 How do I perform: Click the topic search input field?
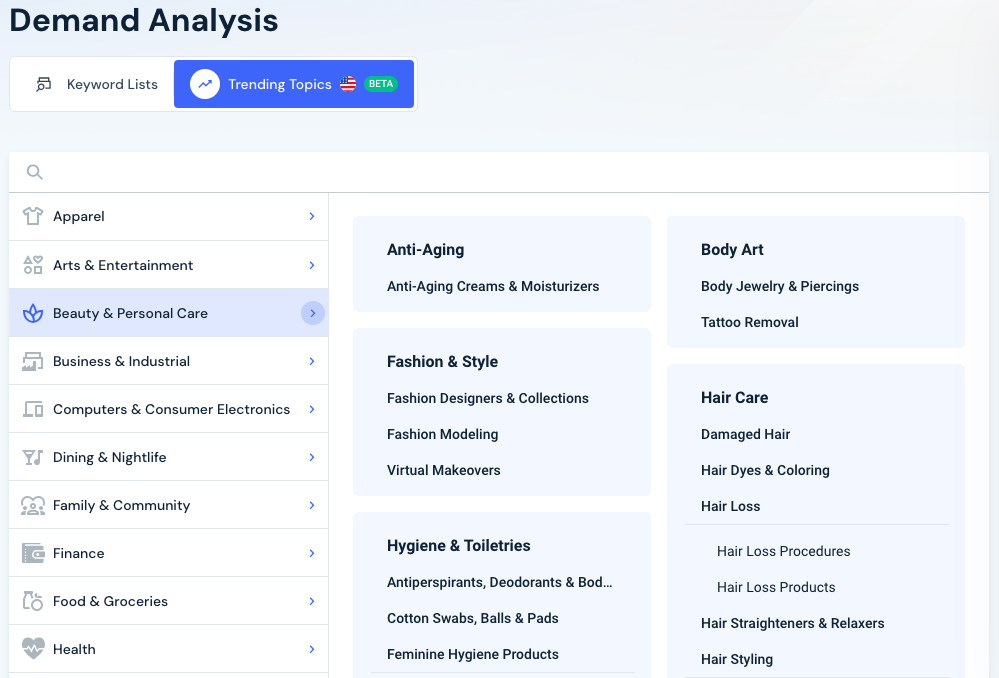pos(499,172)
